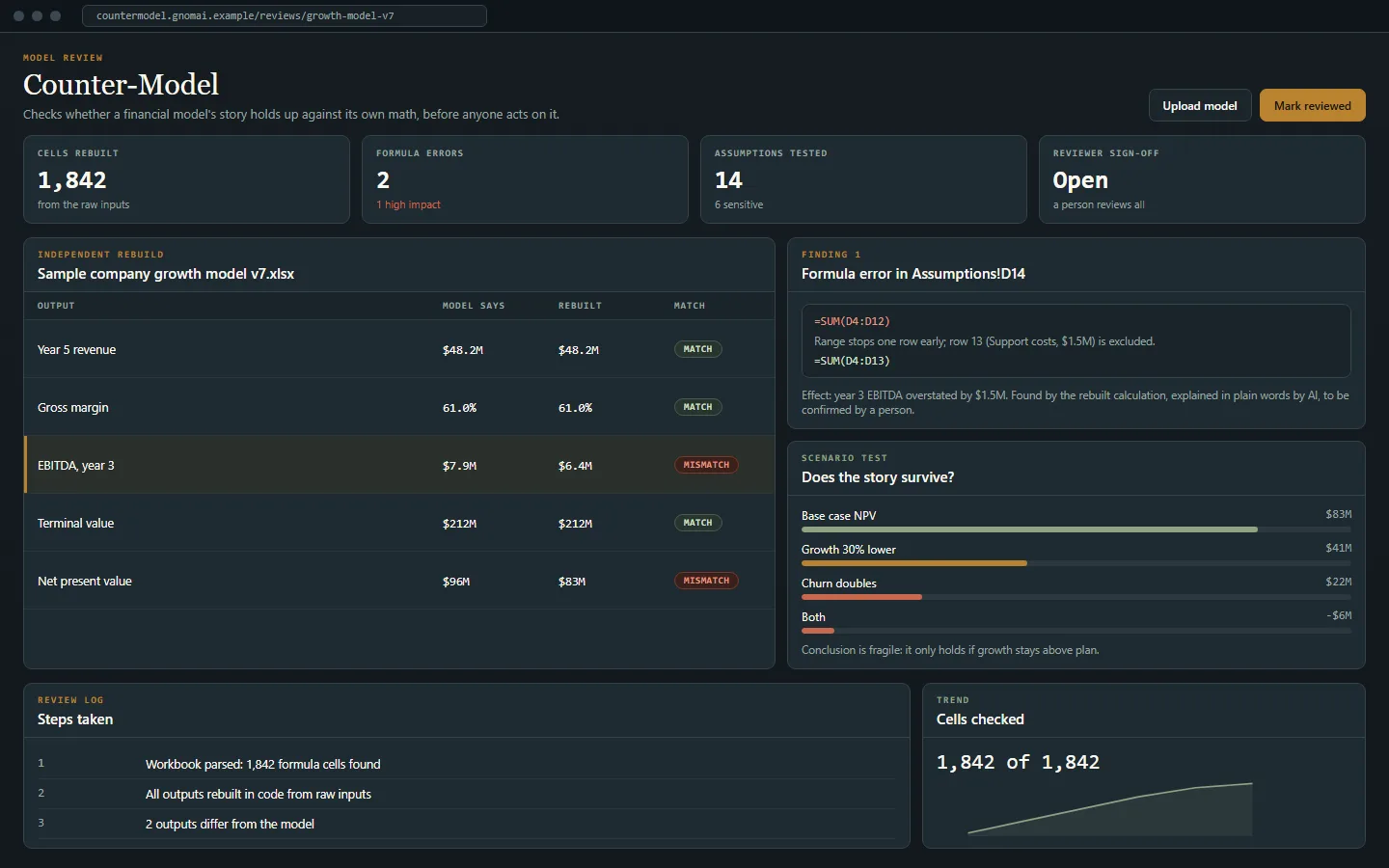Image resolution: width=1389 pixels, height=868 pixels.
Task: Click the 'Does the story survive?' heading
Action: [x=878, y=477]
